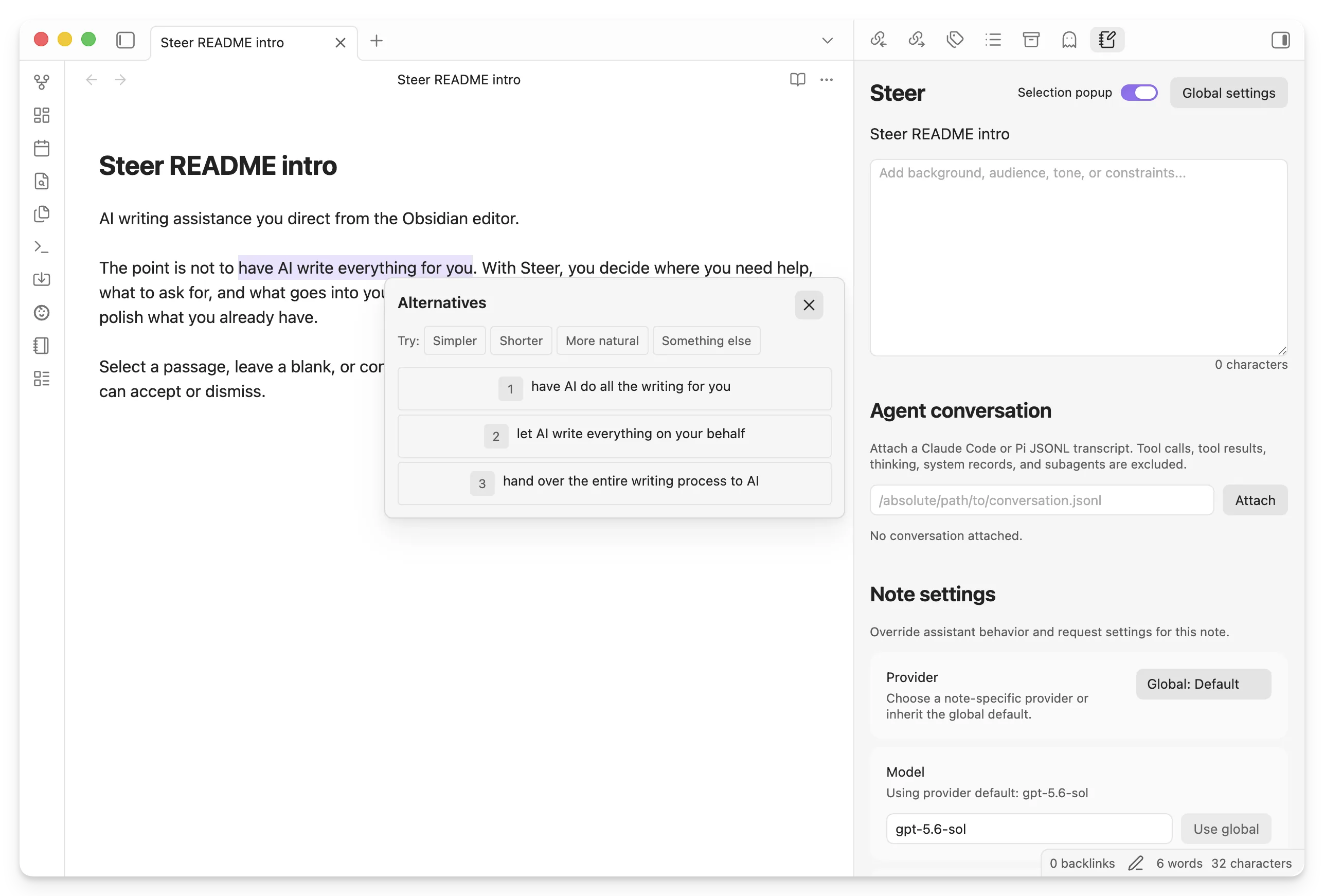Click the '0 backlinks' status bar entry
This screenshot has height=896, width=1324.
pyautogui.click(x=1082, y=864)
